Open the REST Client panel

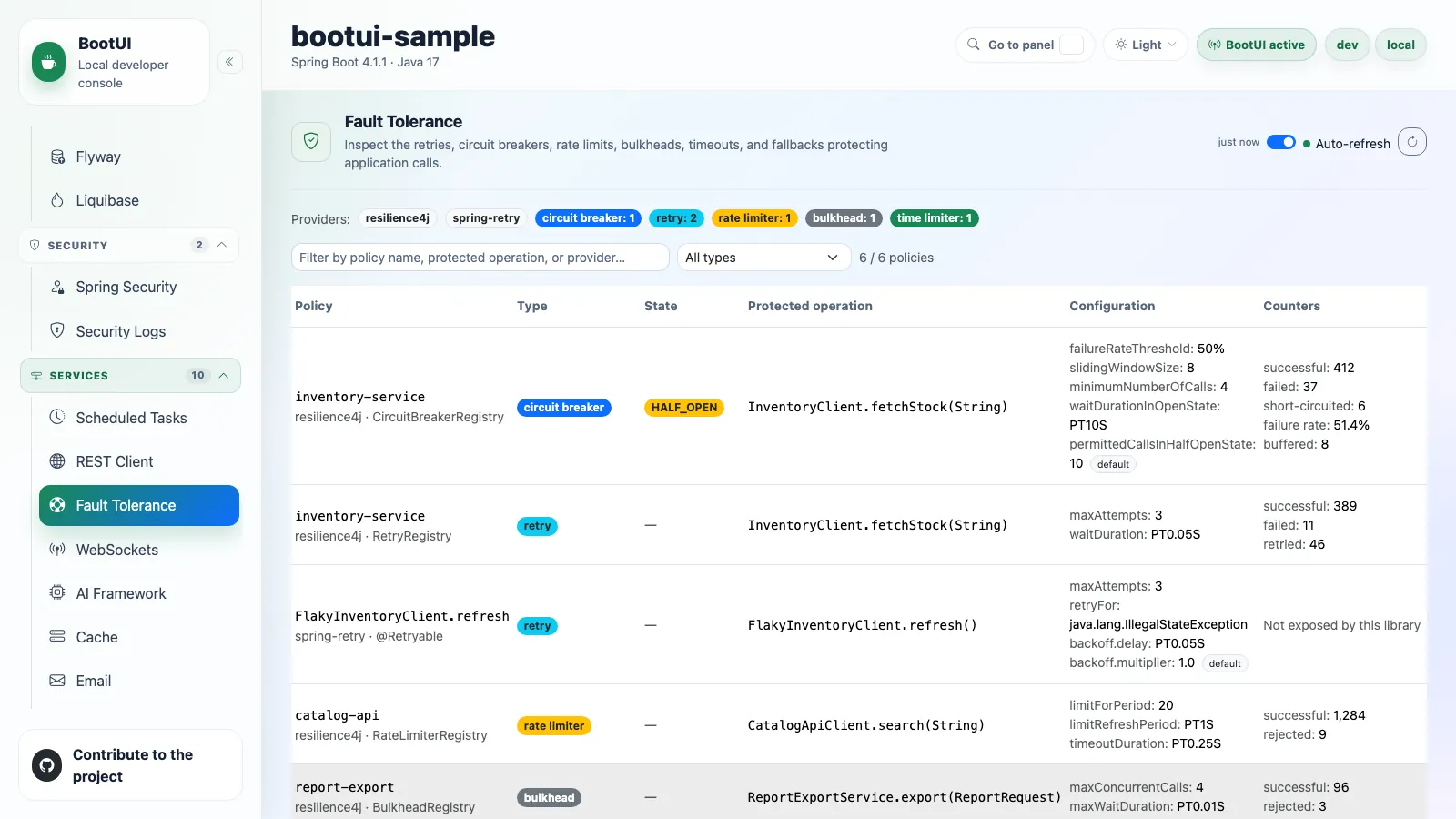(139, 461)
